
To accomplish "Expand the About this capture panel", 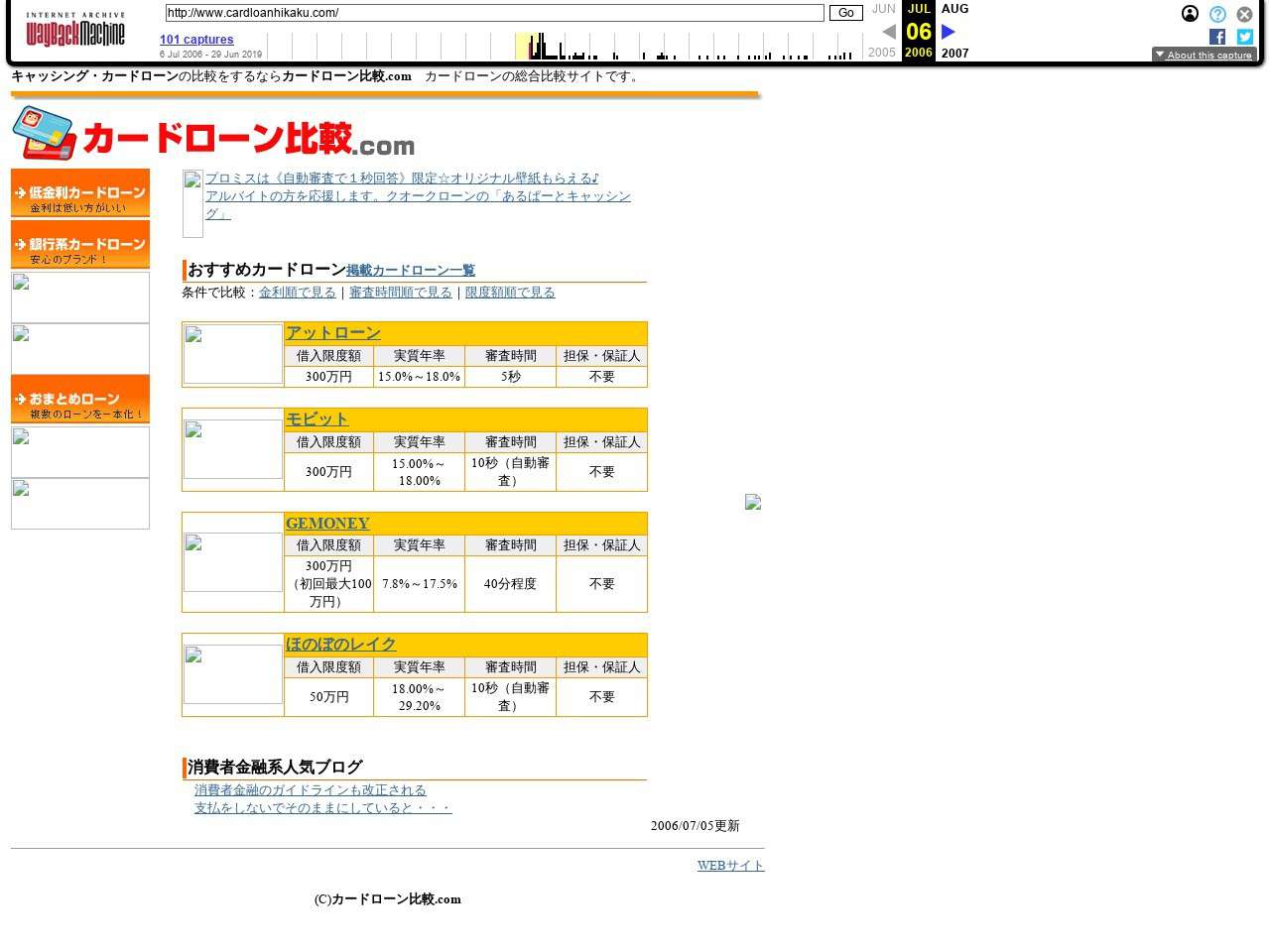I will [x=1204, y=55].
